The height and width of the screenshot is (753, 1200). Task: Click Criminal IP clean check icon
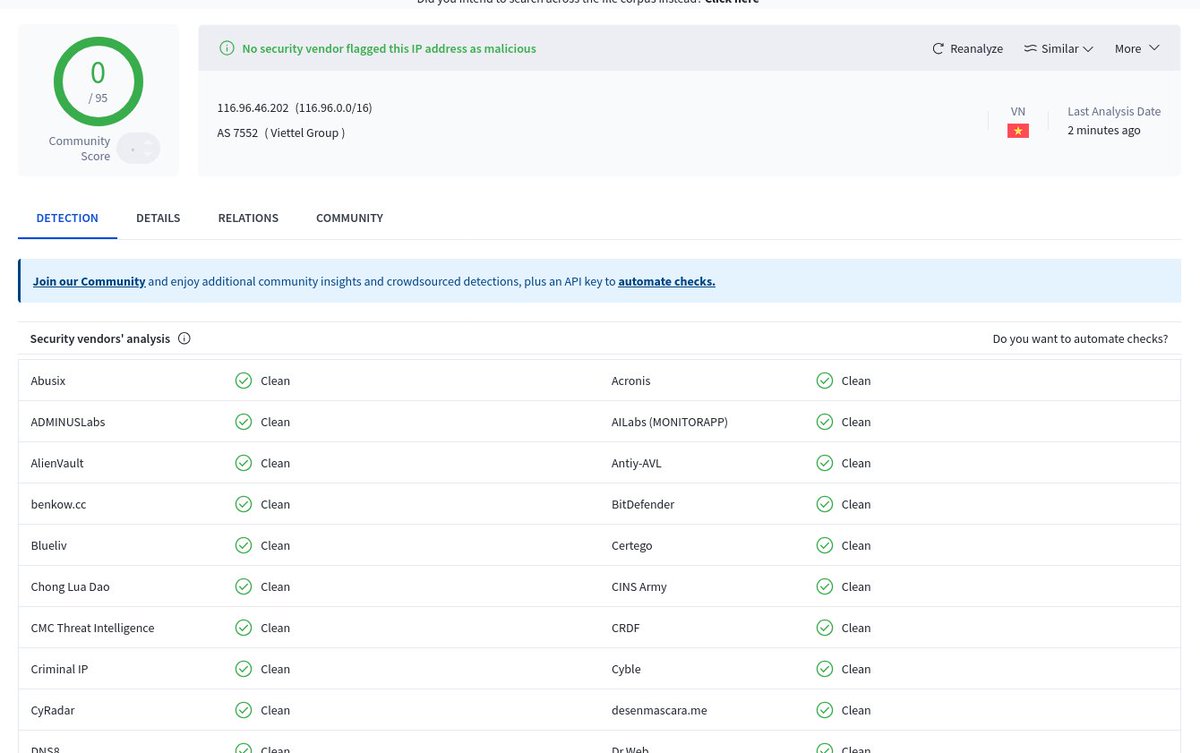click(243, 669)
